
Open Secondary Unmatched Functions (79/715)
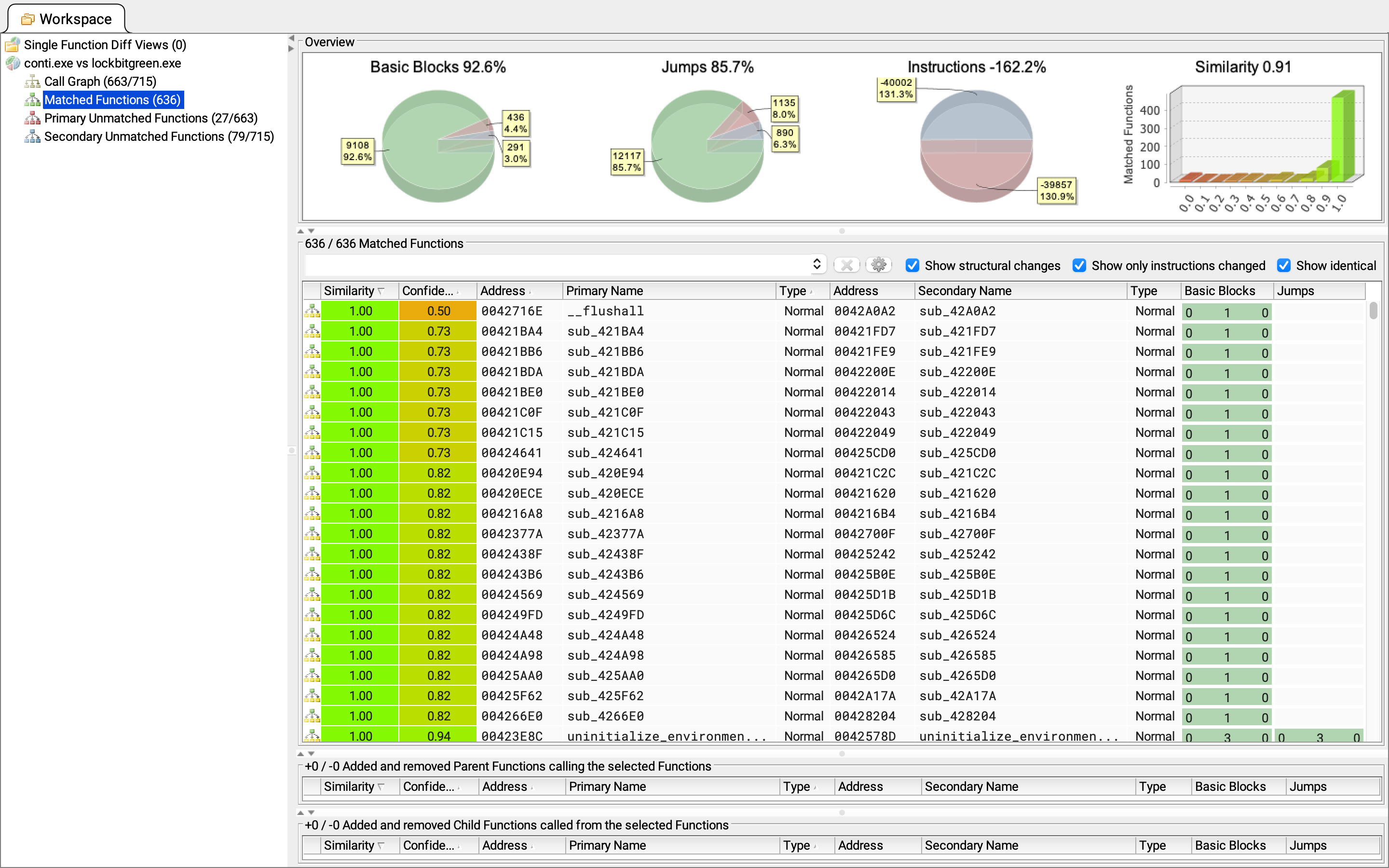click(x=159, y=136)
